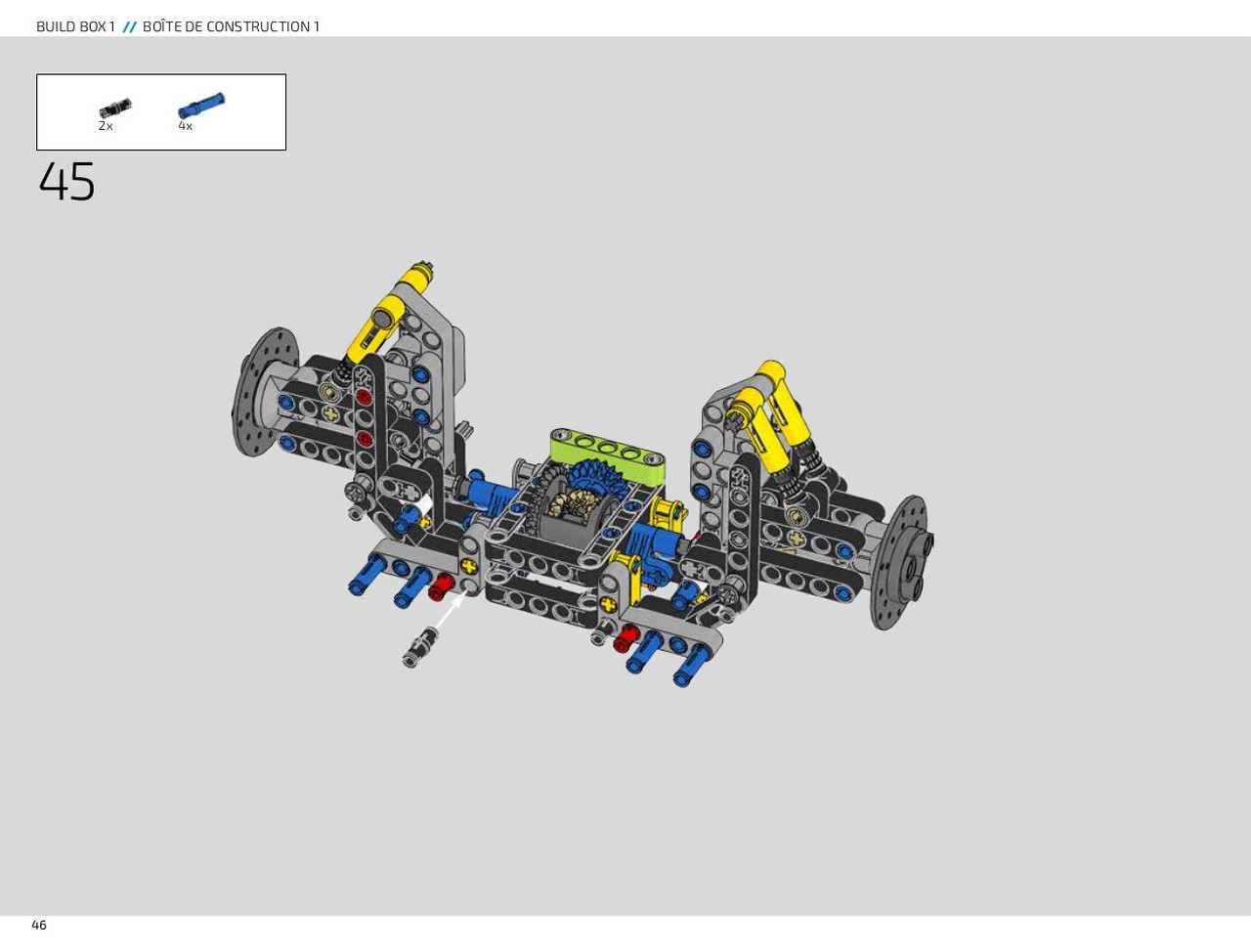Click the black connector pin in parts box
1251x952 pixels.
click(x=114, y=108)
